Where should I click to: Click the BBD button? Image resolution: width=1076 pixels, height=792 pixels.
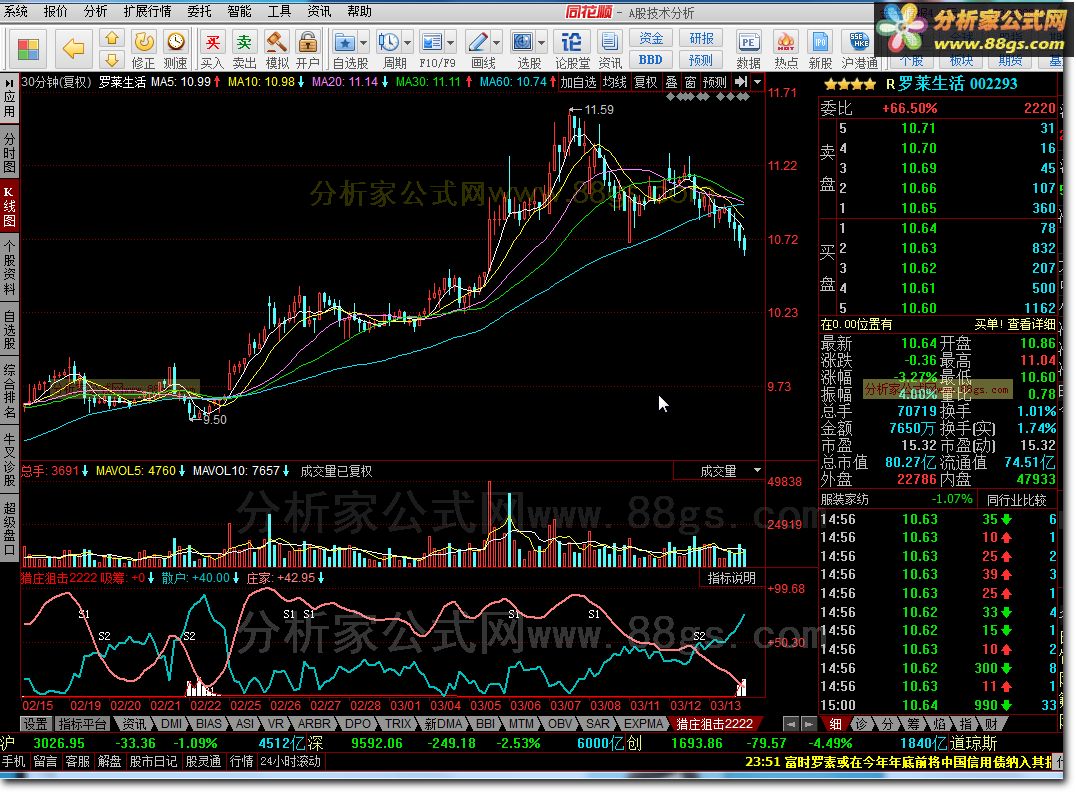[x=651, y=60]
